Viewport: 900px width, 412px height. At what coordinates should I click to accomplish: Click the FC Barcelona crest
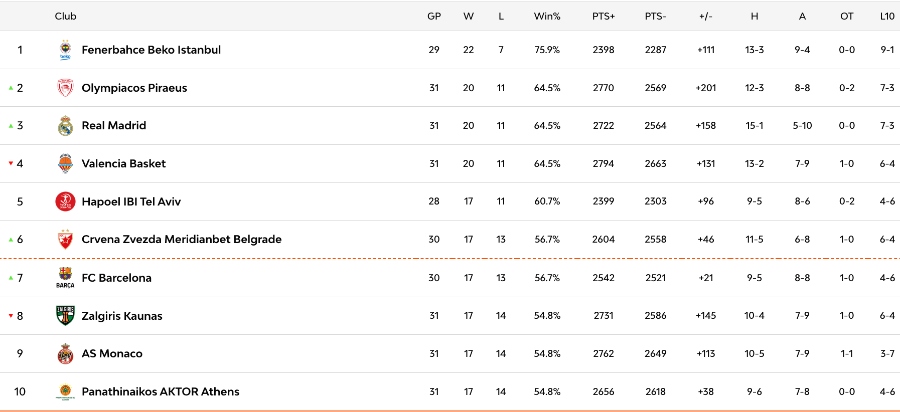click(x=65, y=278)
